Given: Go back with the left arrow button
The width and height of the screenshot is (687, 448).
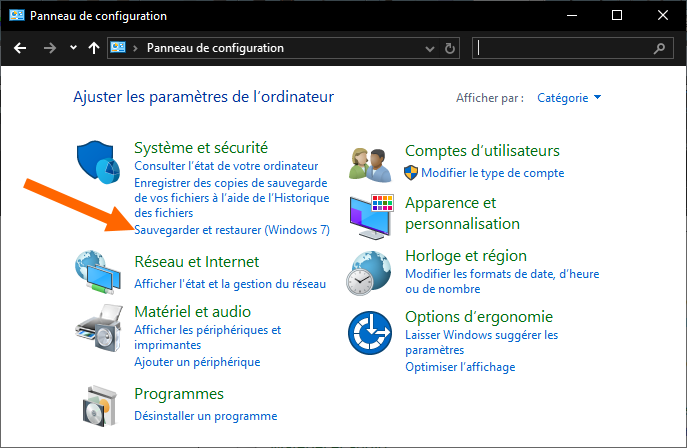Looking at the screenshot, I should [19, 48].
